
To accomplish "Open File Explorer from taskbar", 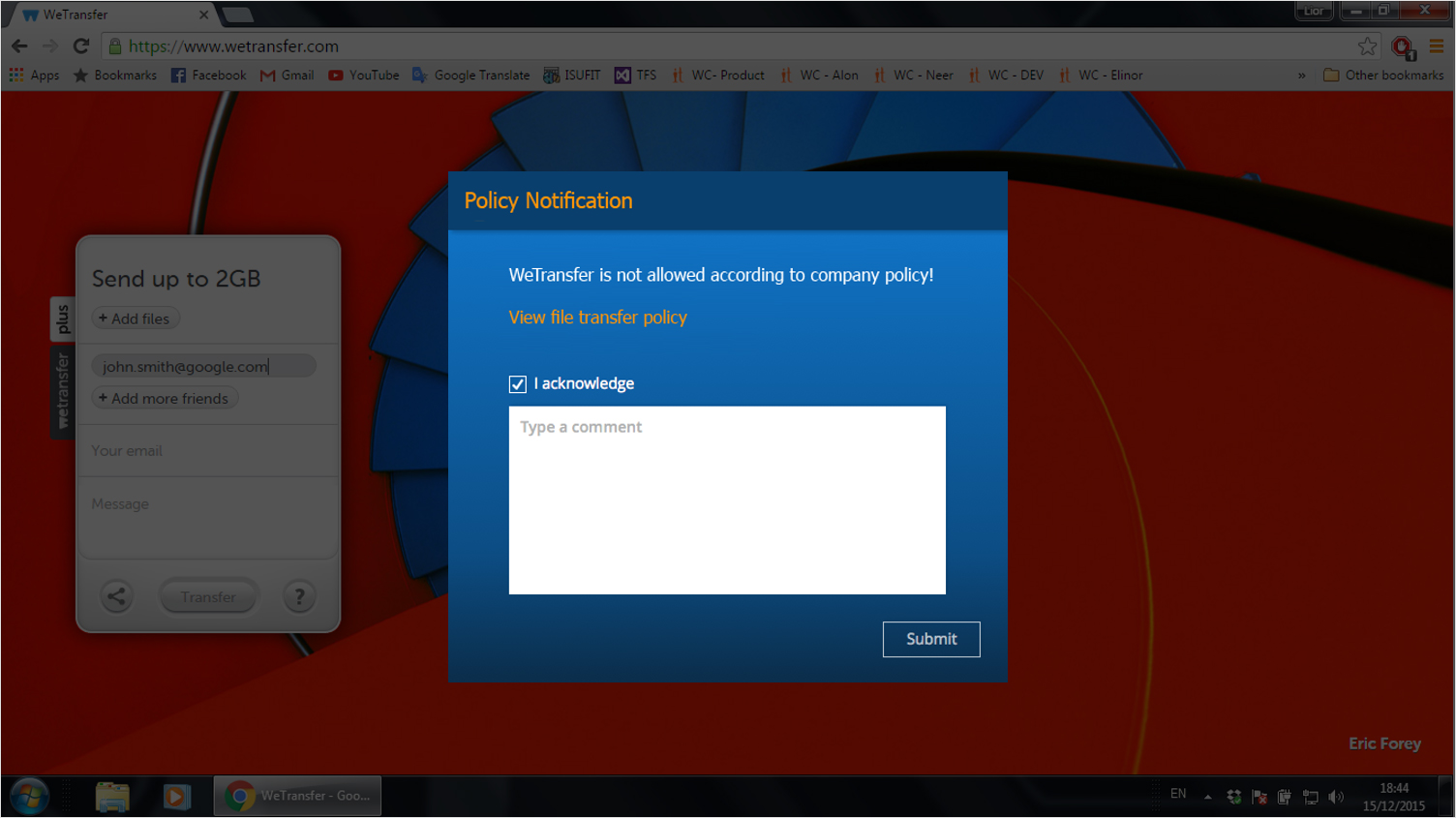I will click(x=112, y=797).
